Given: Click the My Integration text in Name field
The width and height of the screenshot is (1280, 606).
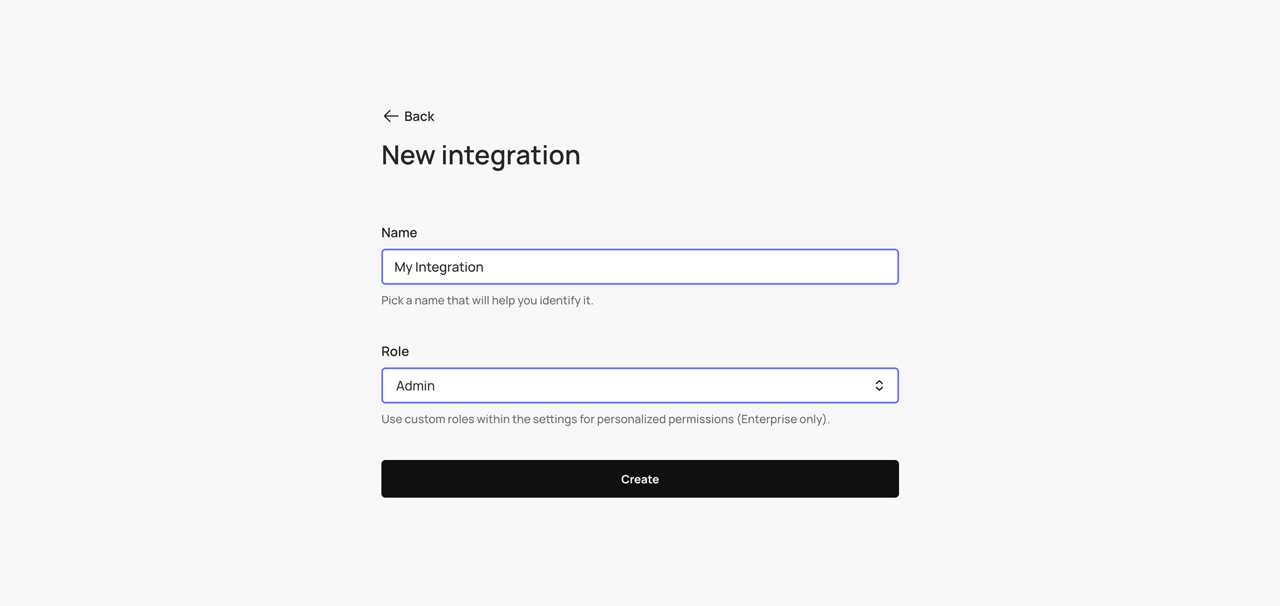Looking at the screenshot, I should click(x=439, y=267).
